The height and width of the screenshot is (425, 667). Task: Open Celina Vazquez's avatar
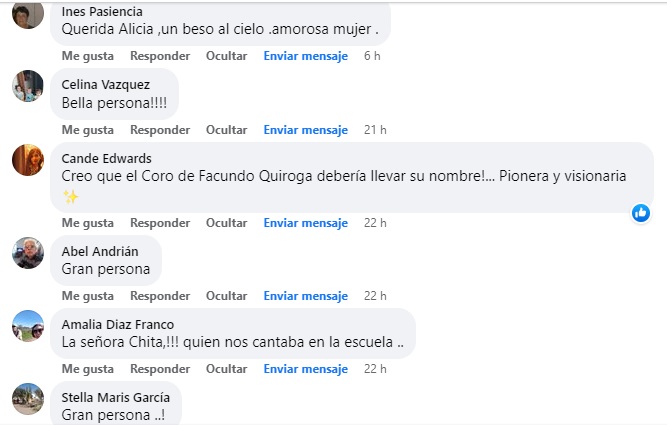pyautogui.click(x=28, y=86)
